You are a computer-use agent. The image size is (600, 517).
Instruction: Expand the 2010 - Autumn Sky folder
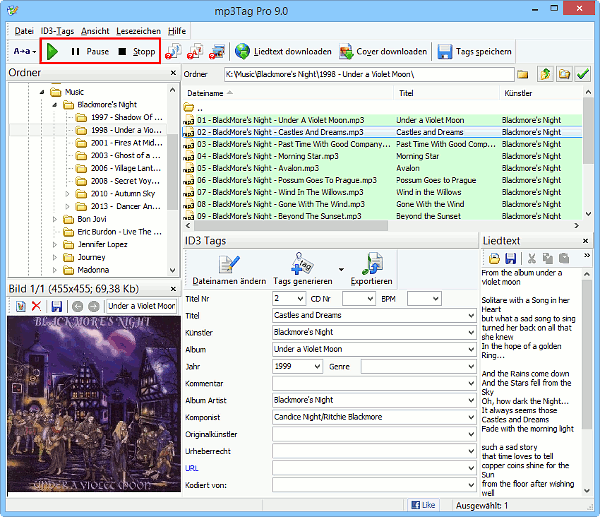pos(67,194)
